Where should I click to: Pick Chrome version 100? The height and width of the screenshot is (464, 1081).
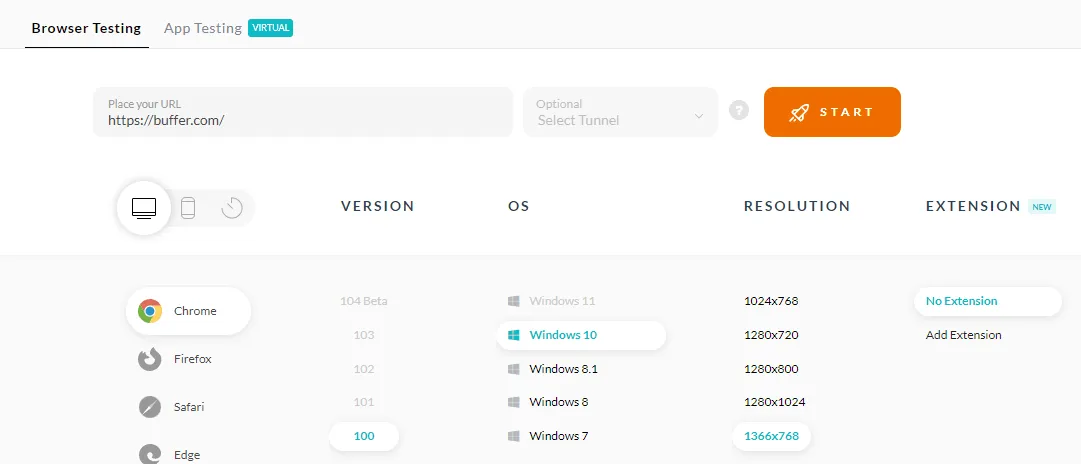pos(364,436)
